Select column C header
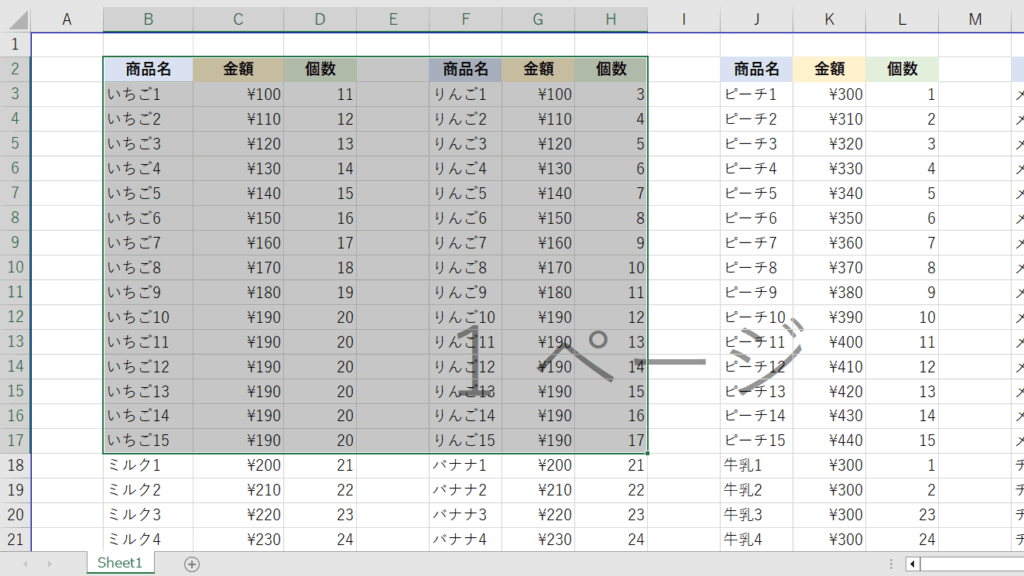Image resolution: width=1024 pixels, height=576 pixels. coord(238,20)
